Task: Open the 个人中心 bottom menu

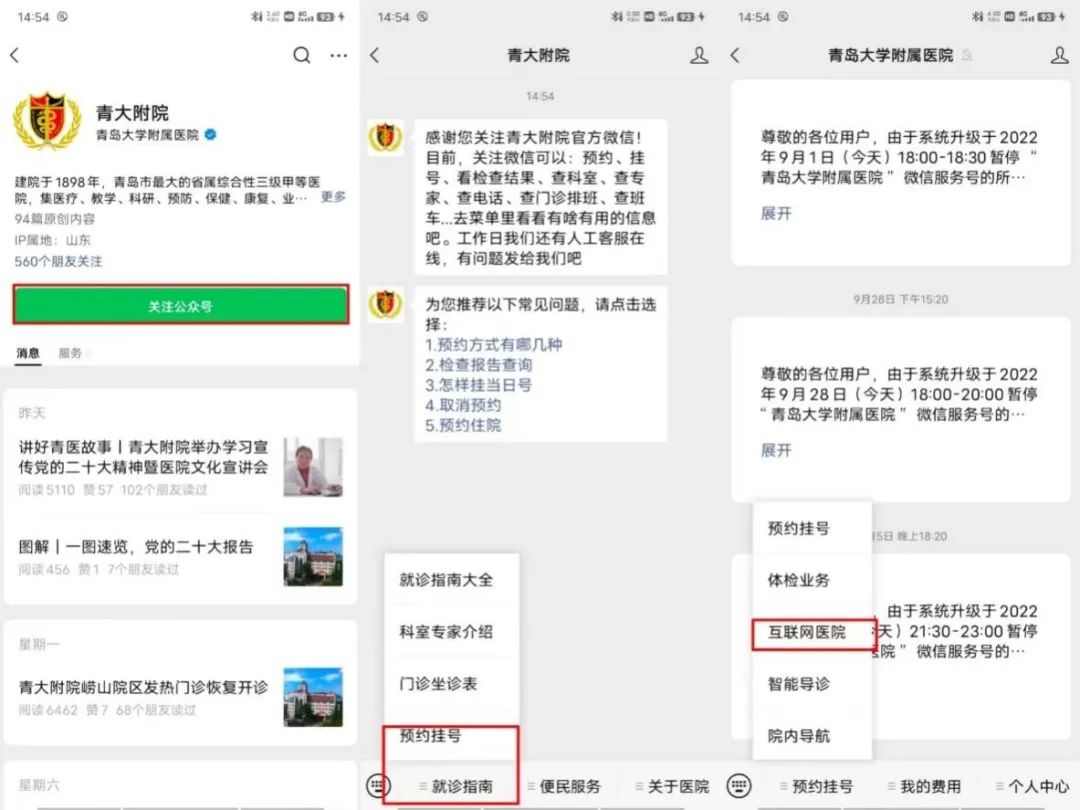Action: 1036,786
